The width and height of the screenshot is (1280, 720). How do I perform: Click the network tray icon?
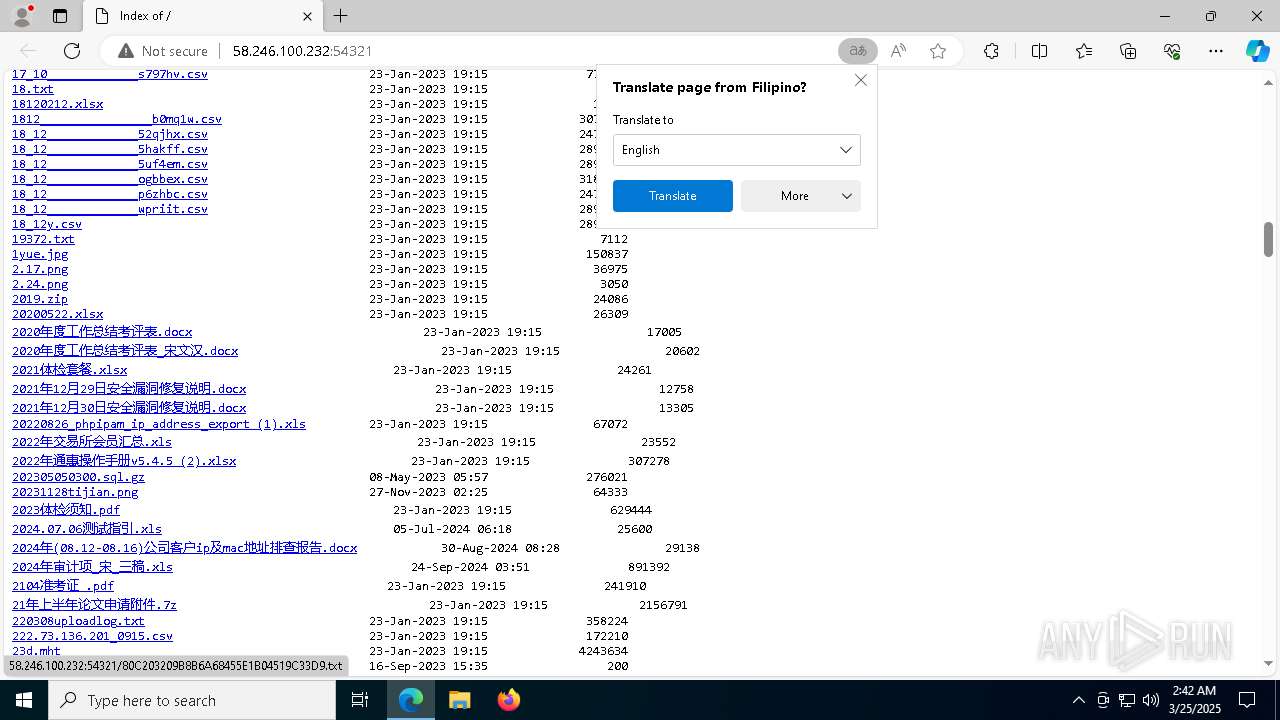(x=1127, y=700)
